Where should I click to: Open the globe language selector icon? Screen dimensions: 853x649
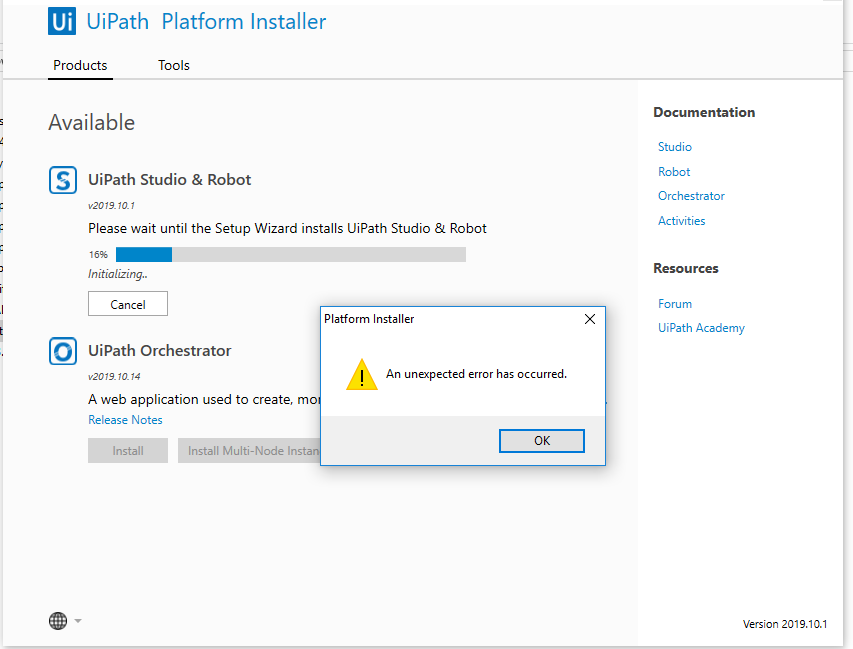[x=58, y=621]
